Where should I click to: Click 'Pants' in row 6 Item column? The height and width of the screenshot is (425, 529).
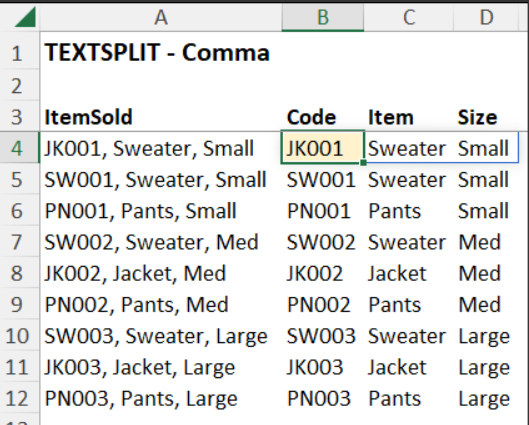point(409,211)
